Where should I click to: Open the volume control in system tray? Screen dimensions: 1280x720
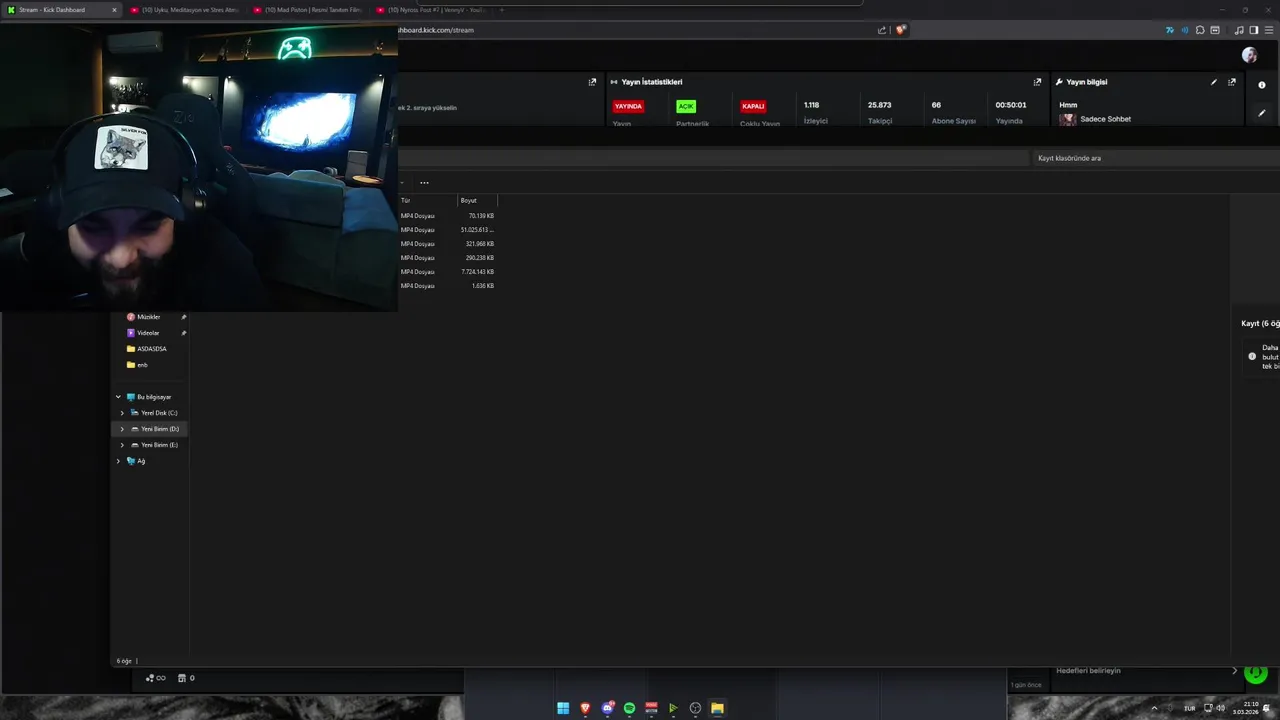click(1220, 708)
